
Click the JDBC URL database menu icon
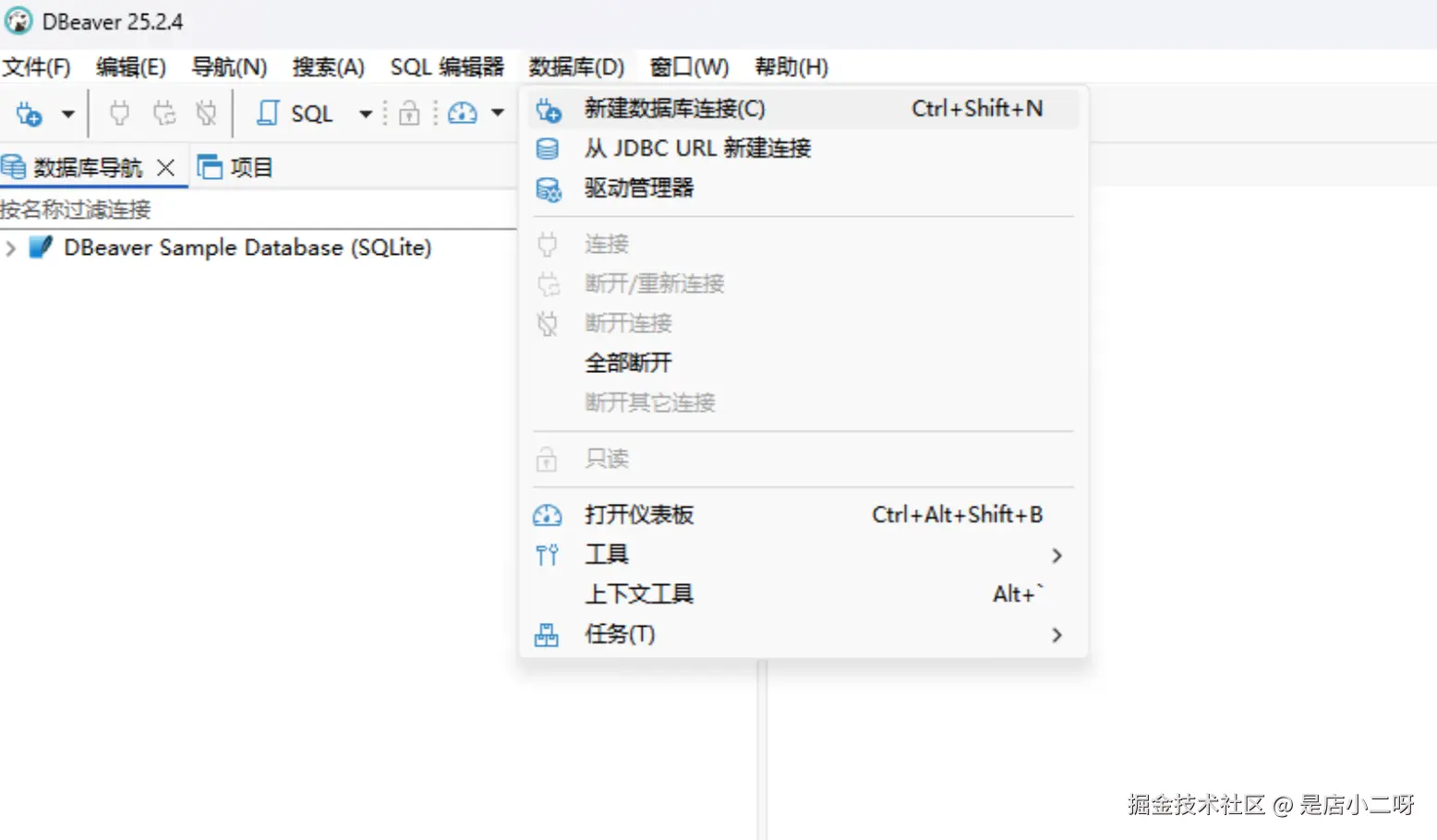pyautogui.click(x=548, y=149)
